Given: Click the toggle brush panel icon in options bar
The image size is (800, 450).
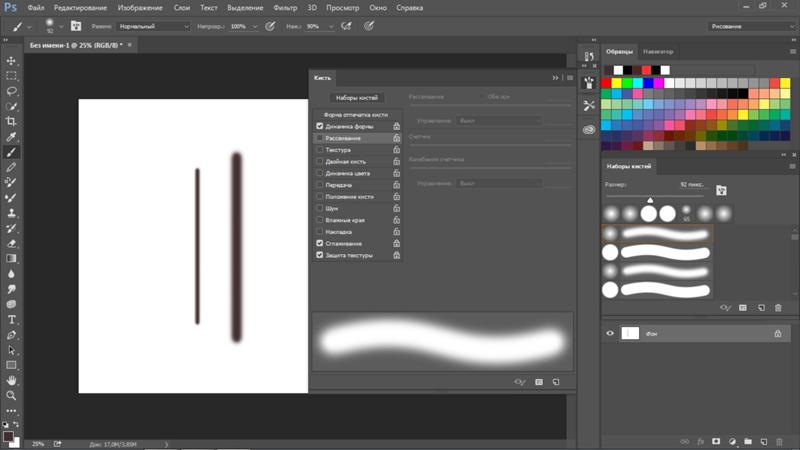Looking at the screenshot, I should 75,26.
